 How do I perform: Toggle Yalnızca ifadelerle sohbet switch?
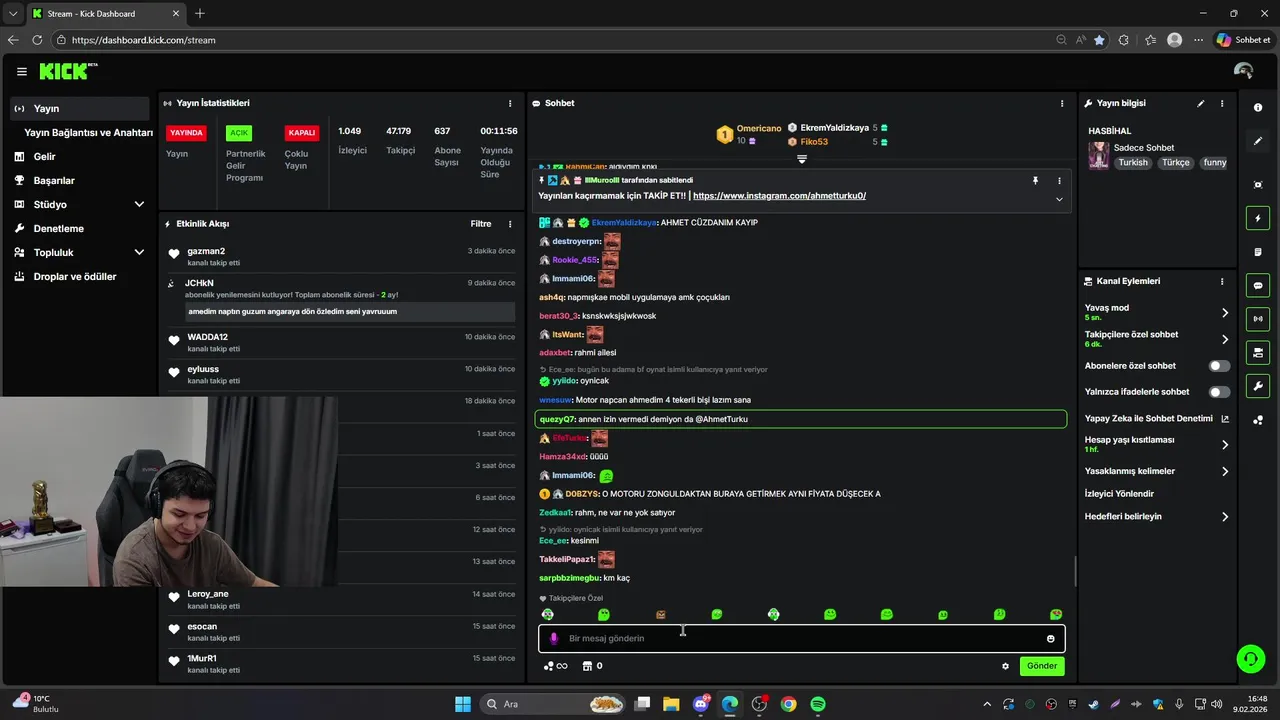[x=1219, y=392]
